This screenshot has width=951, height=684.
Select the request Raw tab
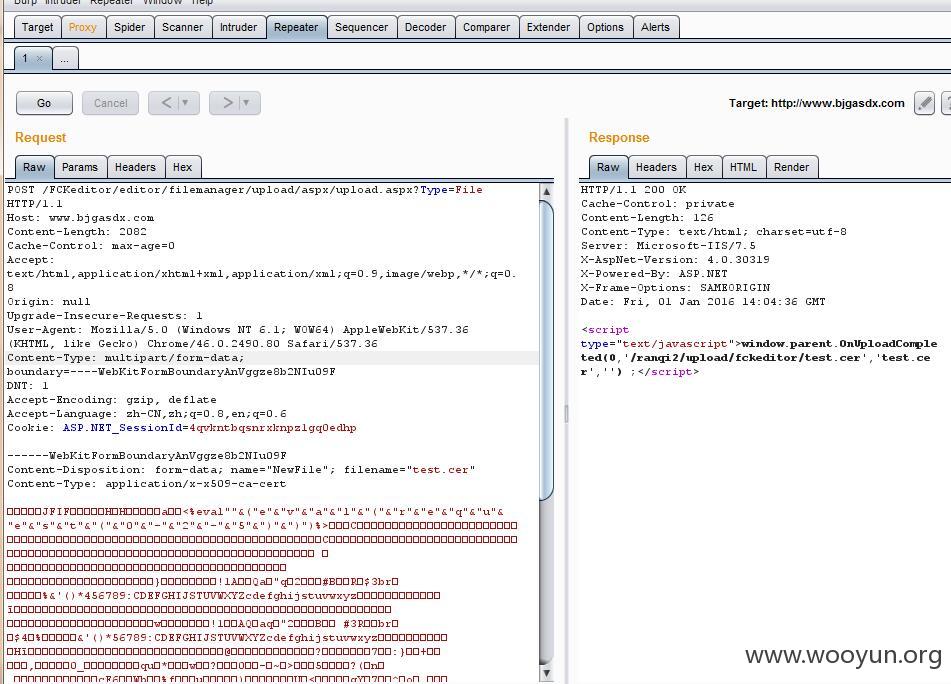click(34, 167)
